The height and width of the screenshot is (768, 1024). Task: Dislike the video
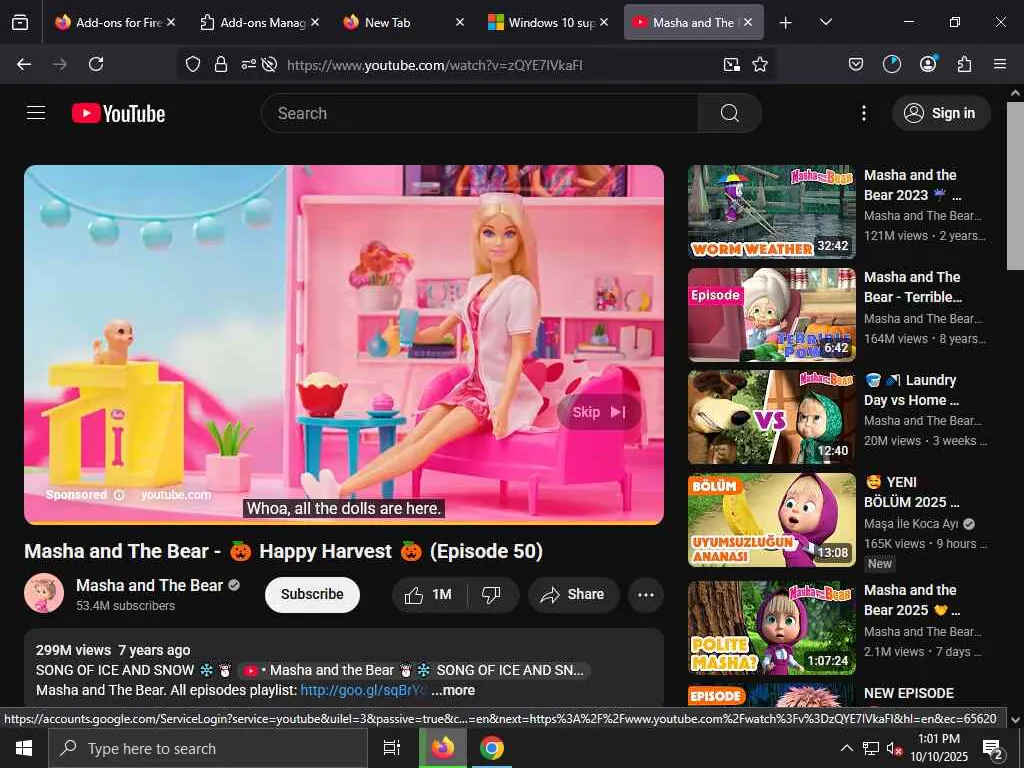[491, 595]
